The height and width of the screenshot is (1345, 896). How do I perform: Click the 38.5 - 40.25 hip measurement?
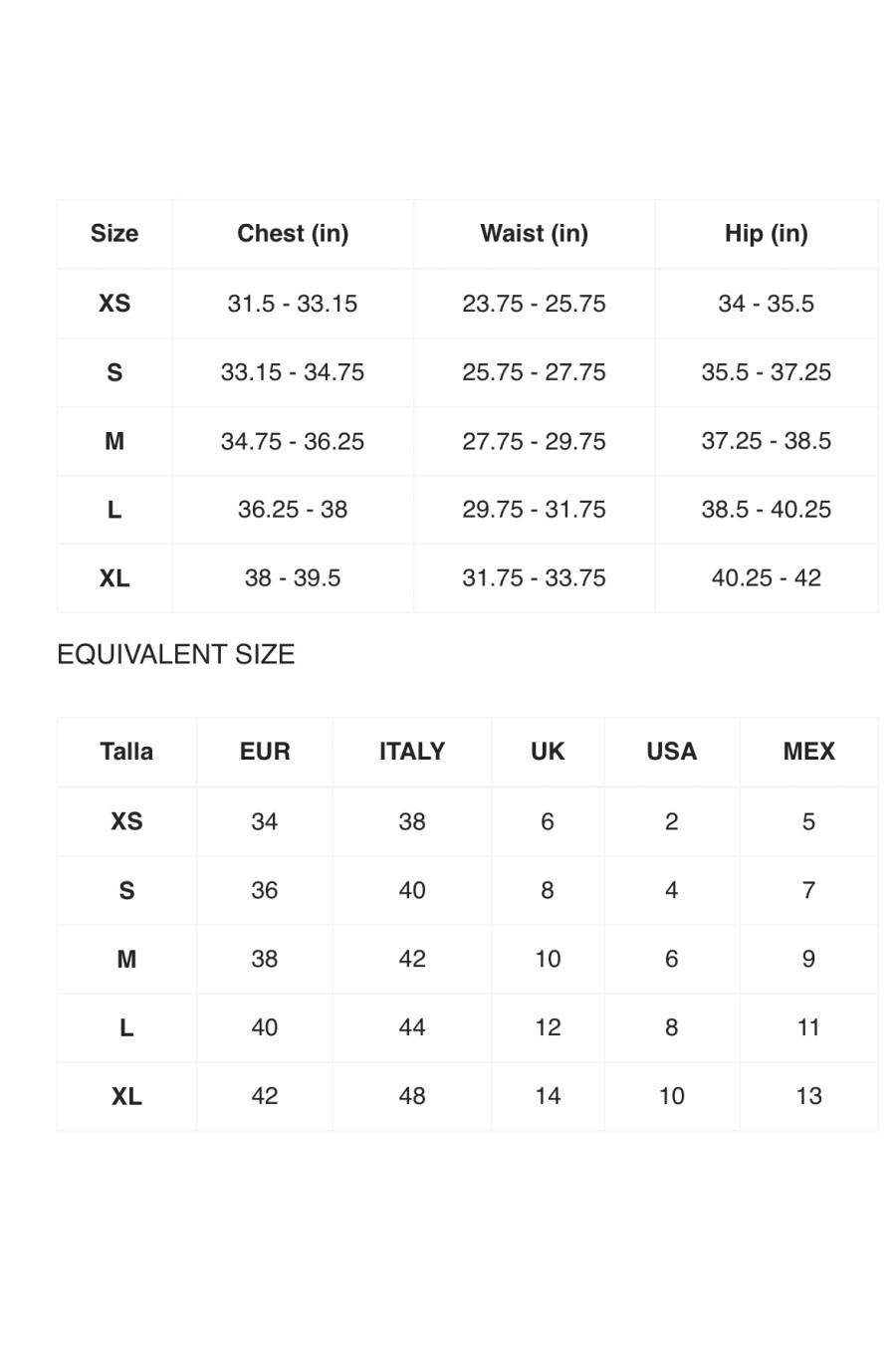pyautogui.click(x=766, y=510)
